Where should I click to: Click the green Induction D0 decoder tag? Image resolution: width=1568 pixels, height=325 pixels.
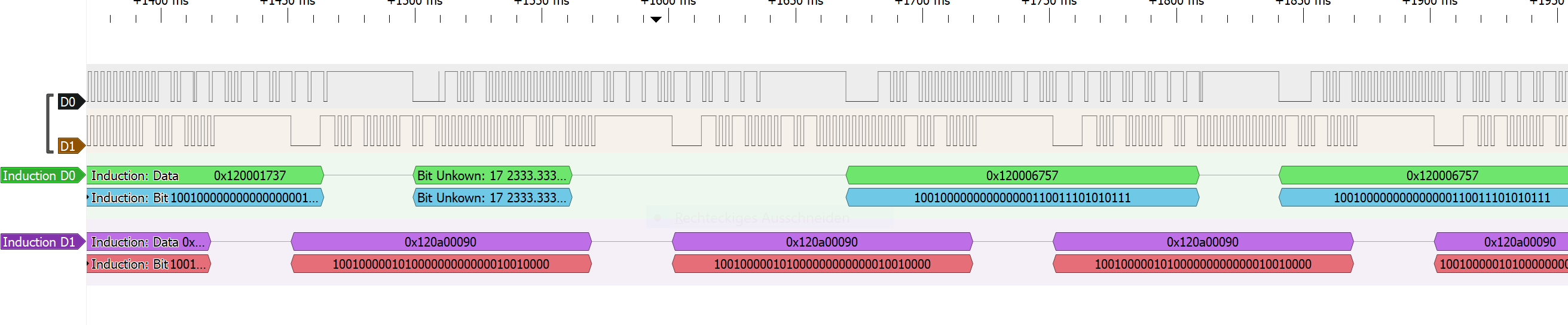coord(41,175)
